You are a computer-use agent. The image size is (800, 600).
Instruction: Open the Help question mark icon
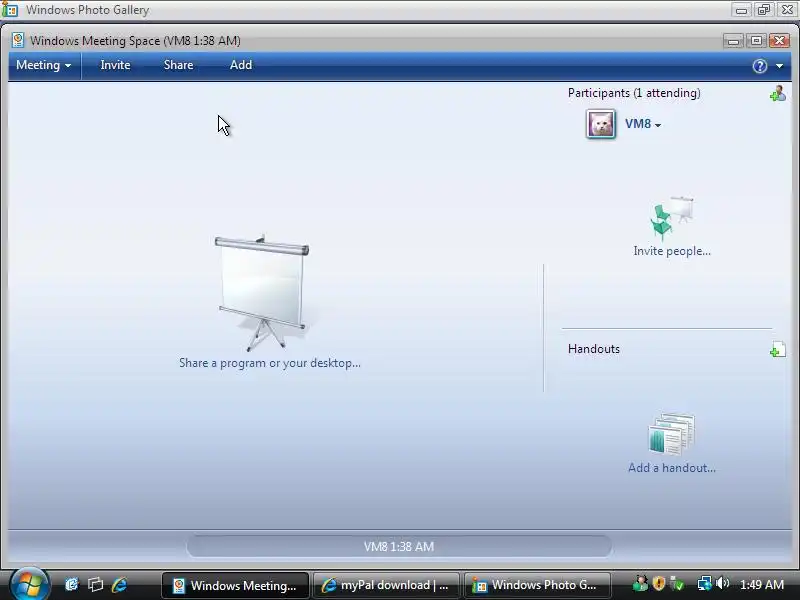760,66
